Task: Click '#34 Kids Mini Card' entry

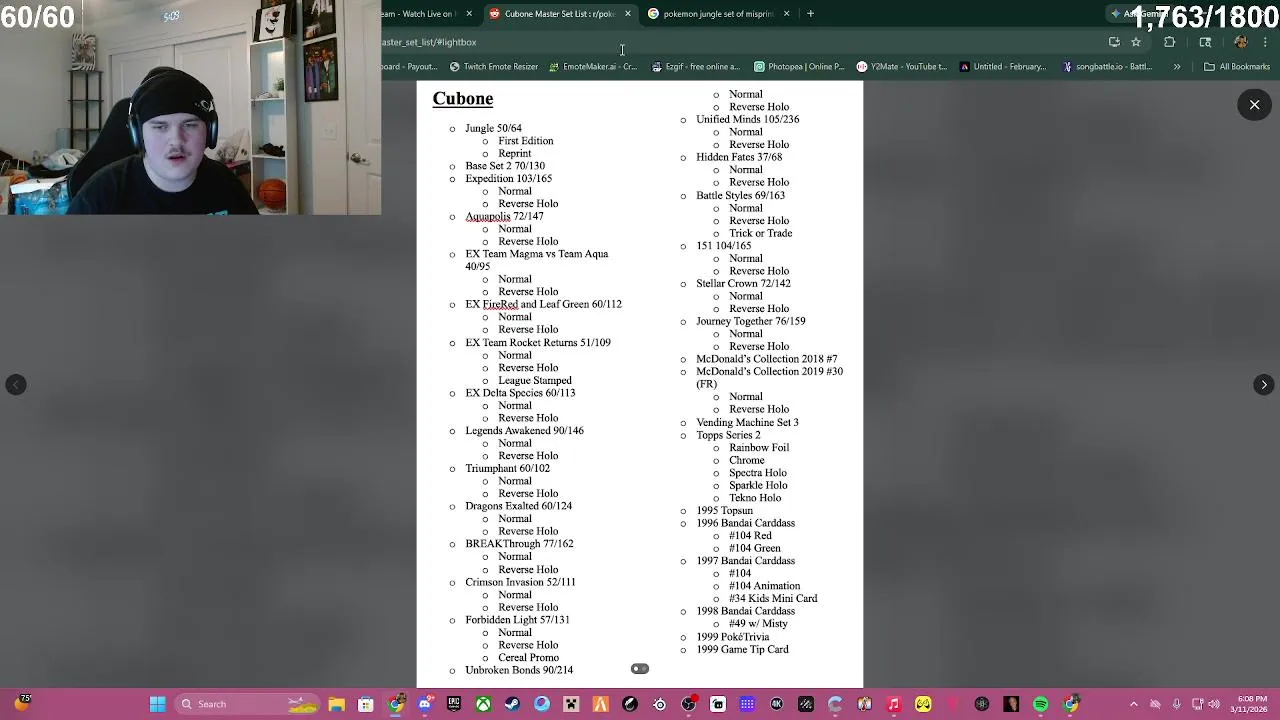Action: 773,598
